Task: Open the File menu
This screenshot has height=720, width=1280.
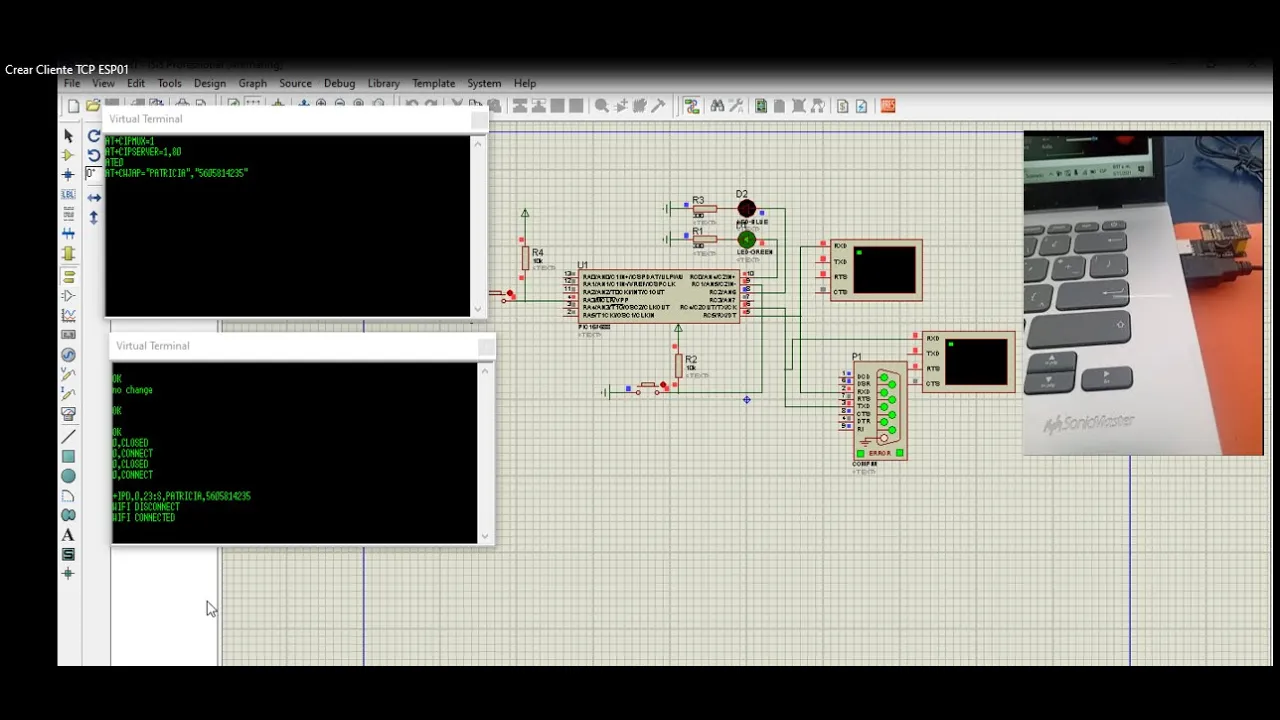Action: click(72, 83)
